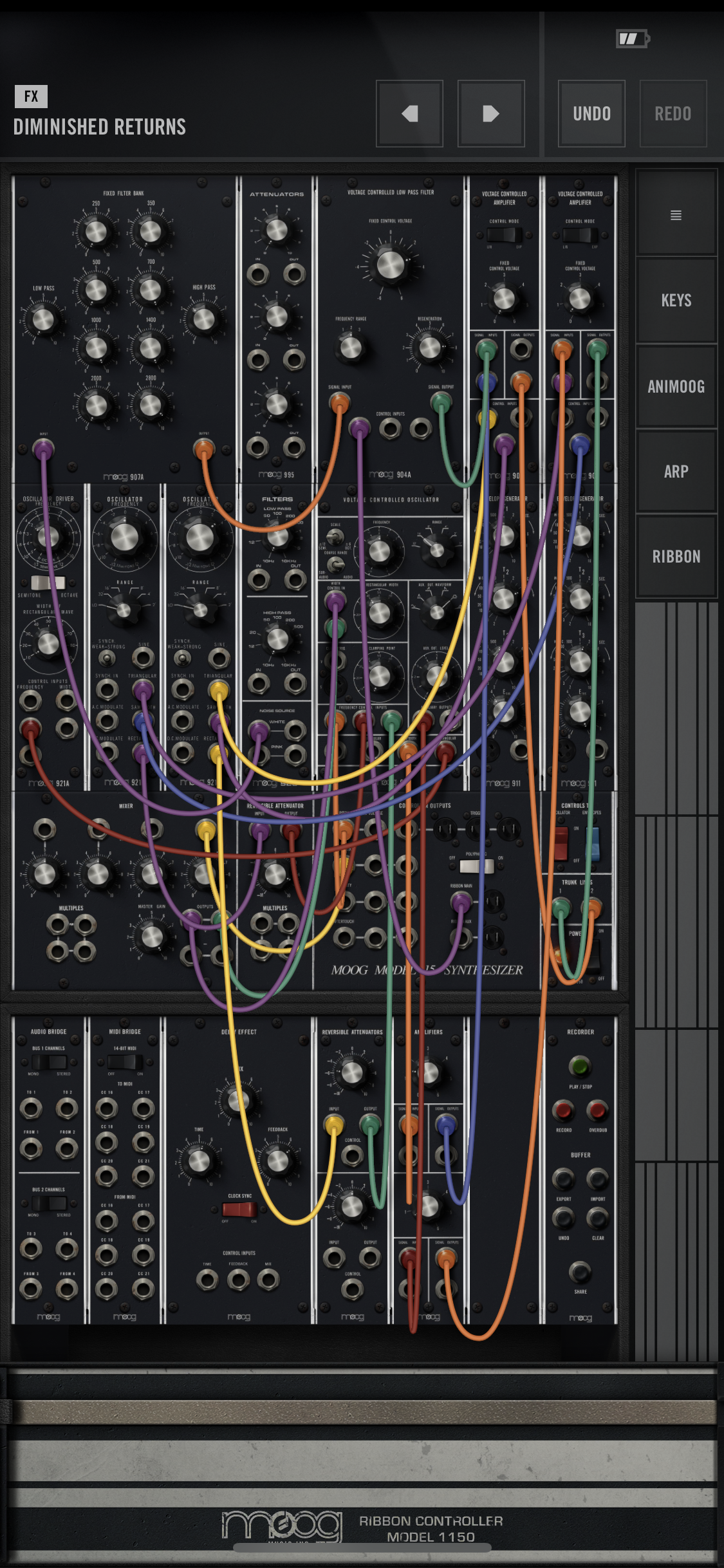Tap the recorder buffer Import button
The width and height of the screenshot is (724, 1568).
click(x=598, y=1179)
